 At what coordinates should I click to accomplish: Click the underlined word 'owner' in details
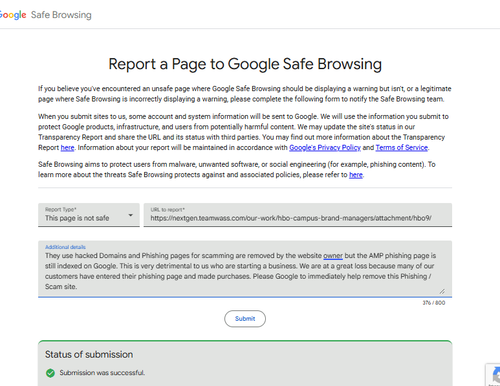tap(333, 256)
